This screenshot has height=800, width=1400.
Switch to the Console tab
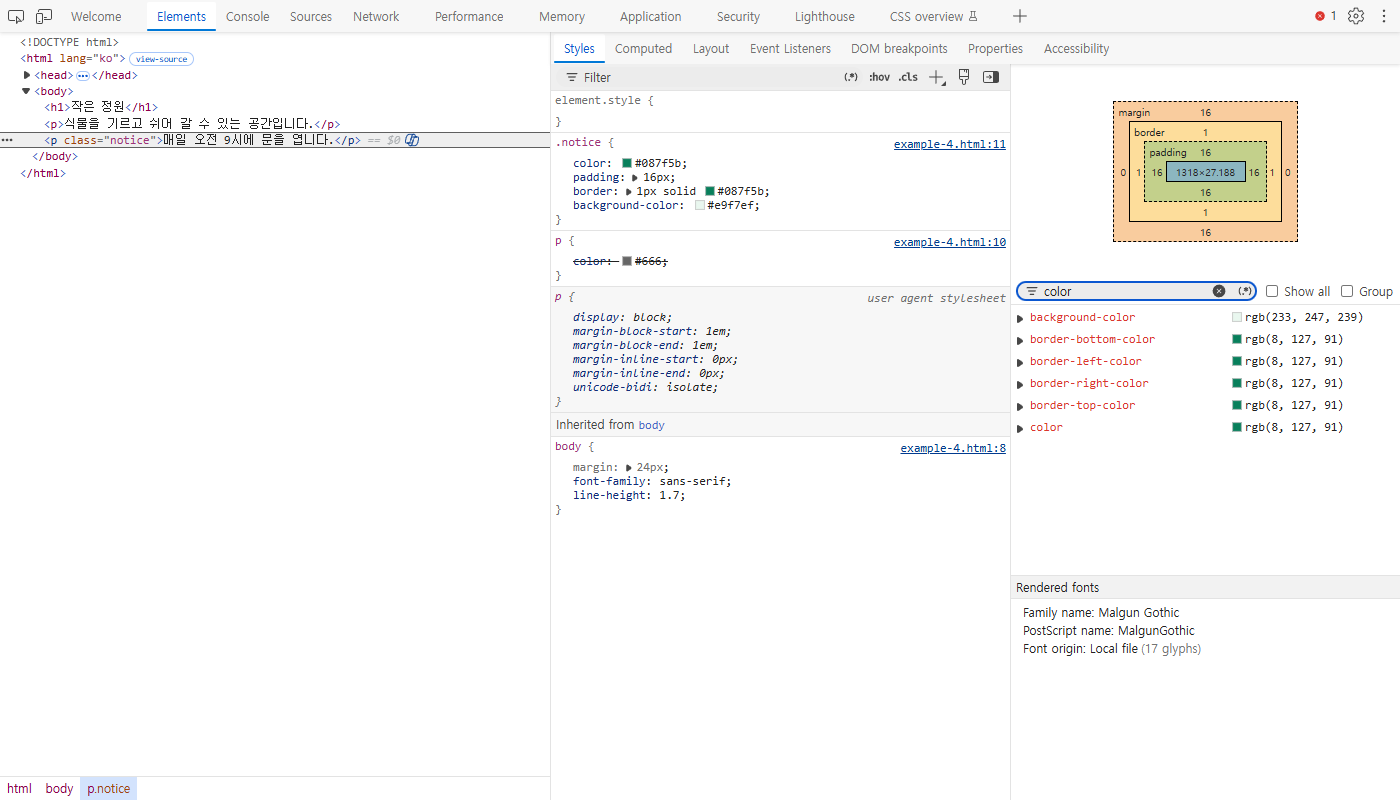click(x=247, y=16)
